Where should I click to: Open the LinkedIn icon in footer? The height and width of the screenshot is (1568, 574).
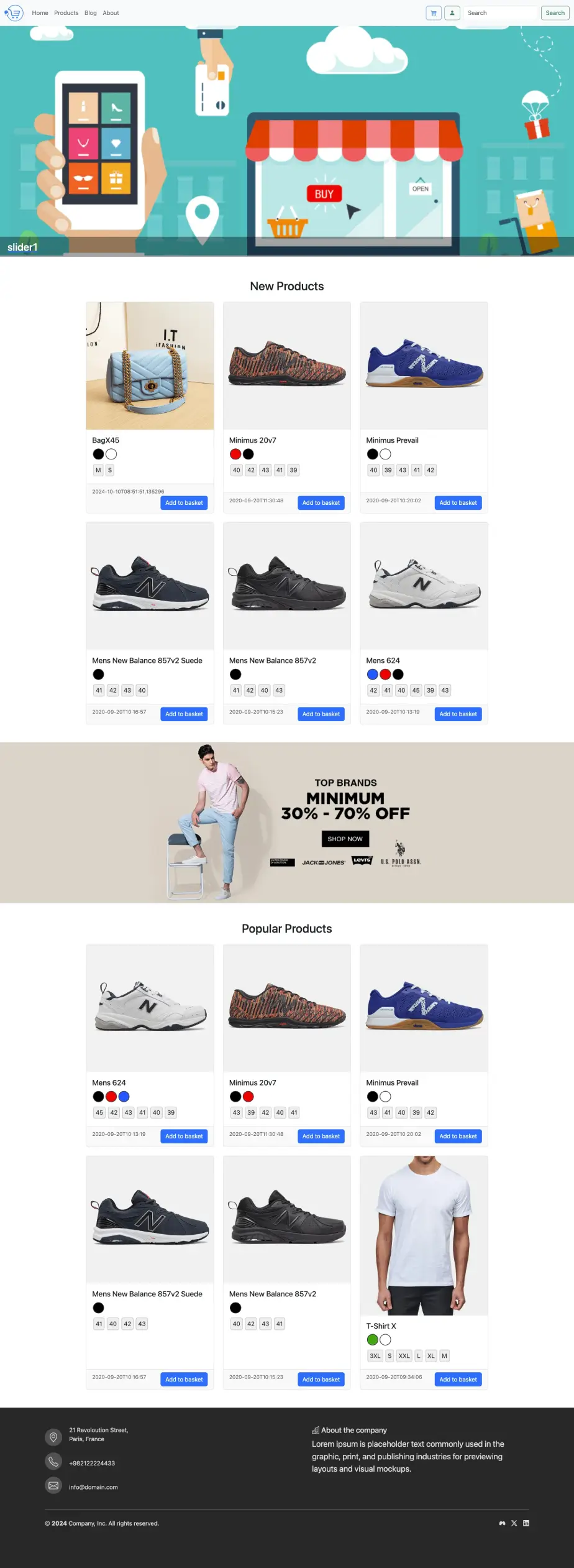coord(526,1523)
